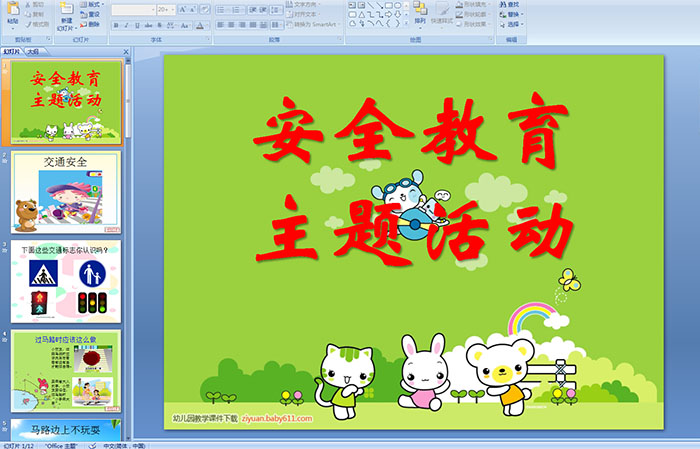
Task: Pick the Down Arrow block shape
Action: pos(397,15)
